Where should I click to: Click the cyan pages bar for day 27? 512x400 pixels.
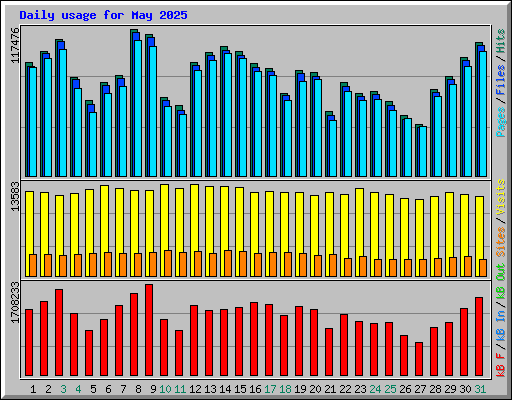pos(423,151)
